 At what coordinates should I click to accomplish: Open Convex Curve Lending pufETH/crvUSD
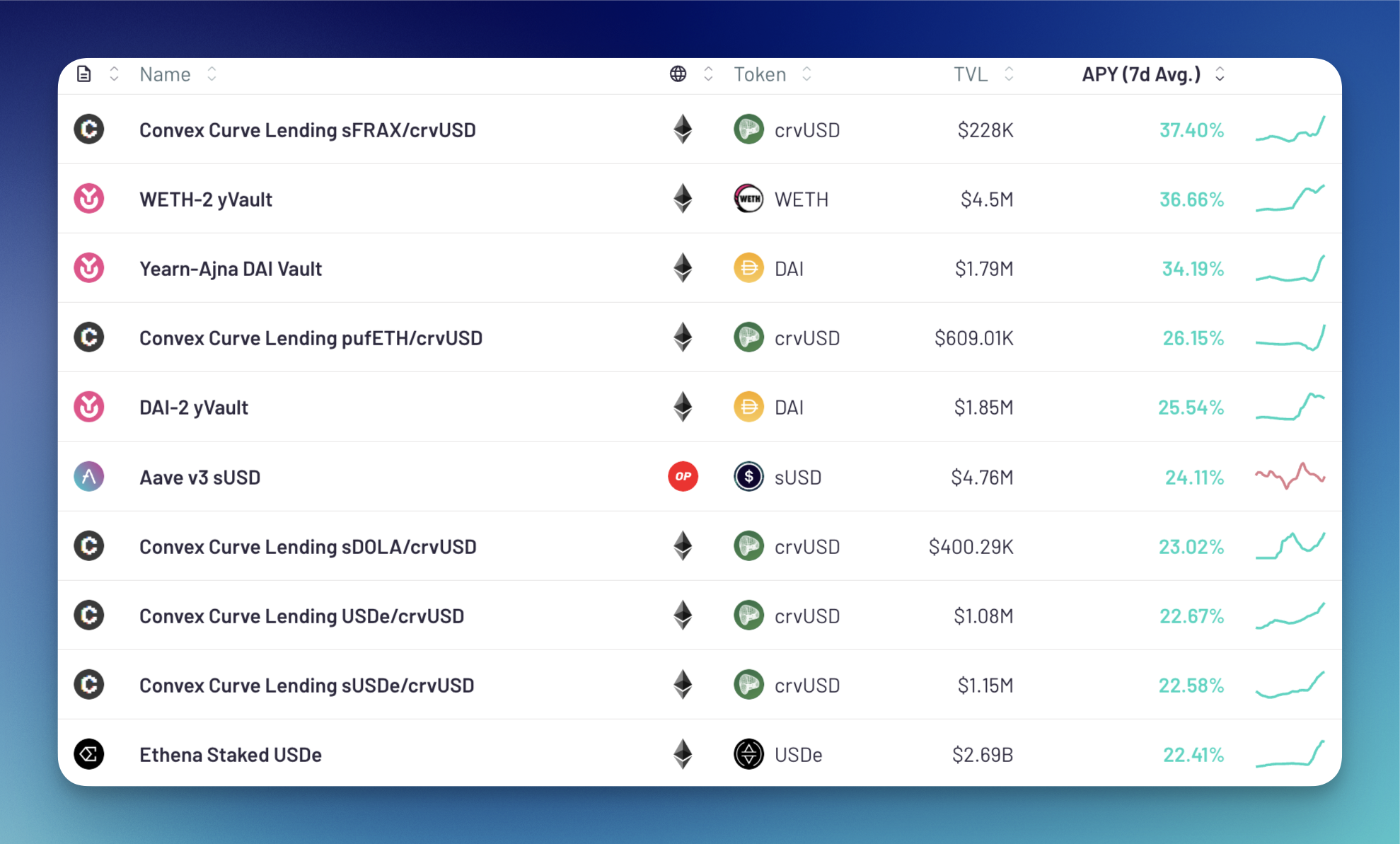pyautogui.click(x=311, y=338)
